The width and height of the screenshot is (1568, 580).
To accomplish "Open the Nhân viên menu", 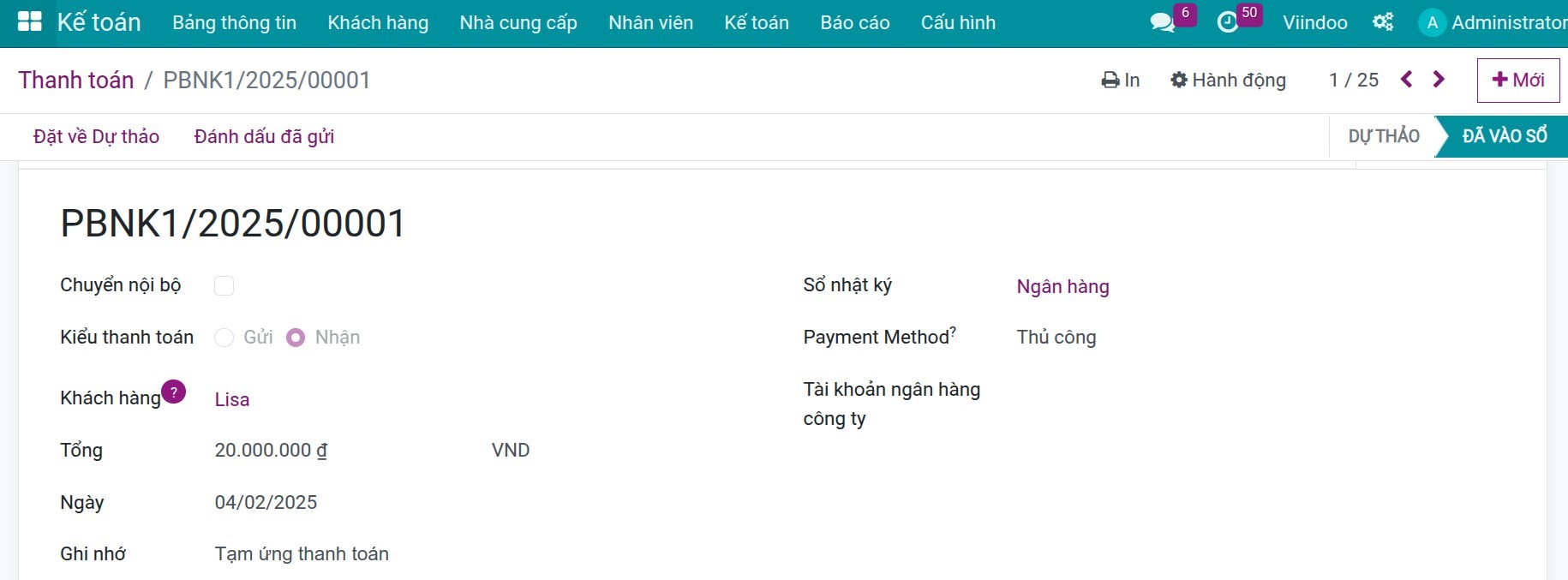I will pos(651,22).
